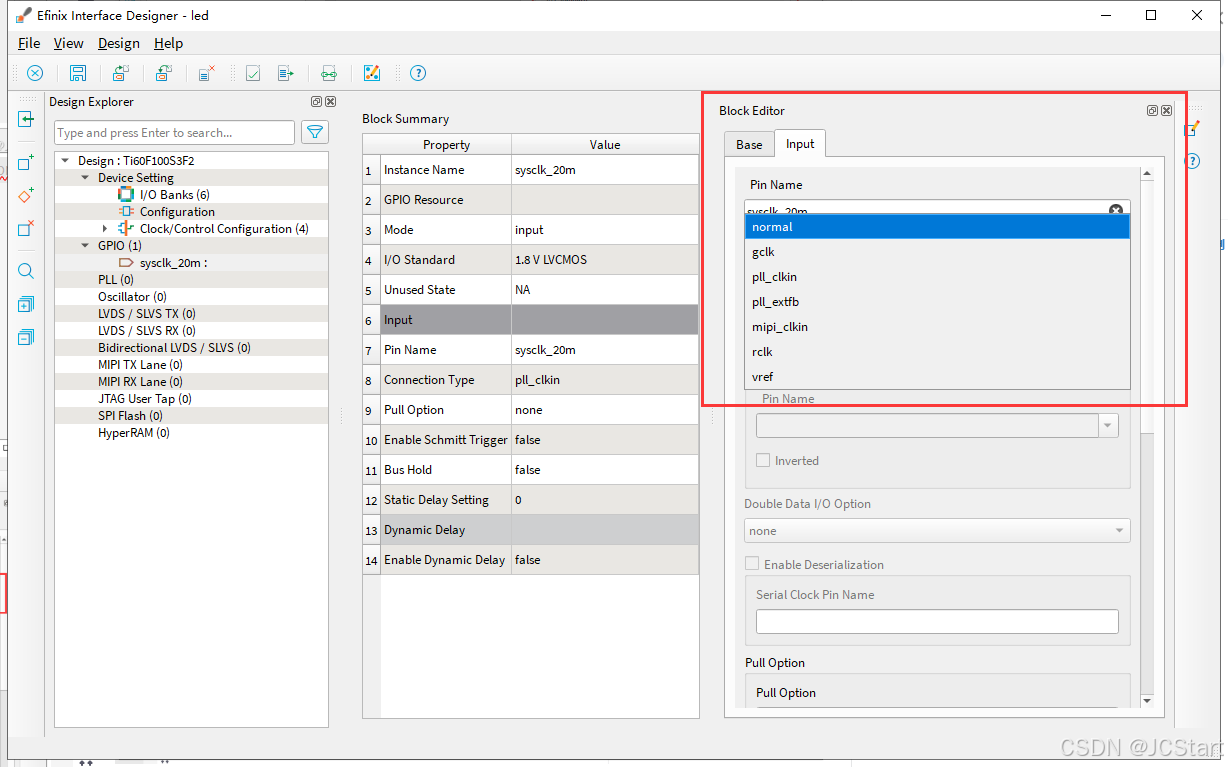
Task: Click the Serial Clock Pin Name field
Action: [937, 621]
